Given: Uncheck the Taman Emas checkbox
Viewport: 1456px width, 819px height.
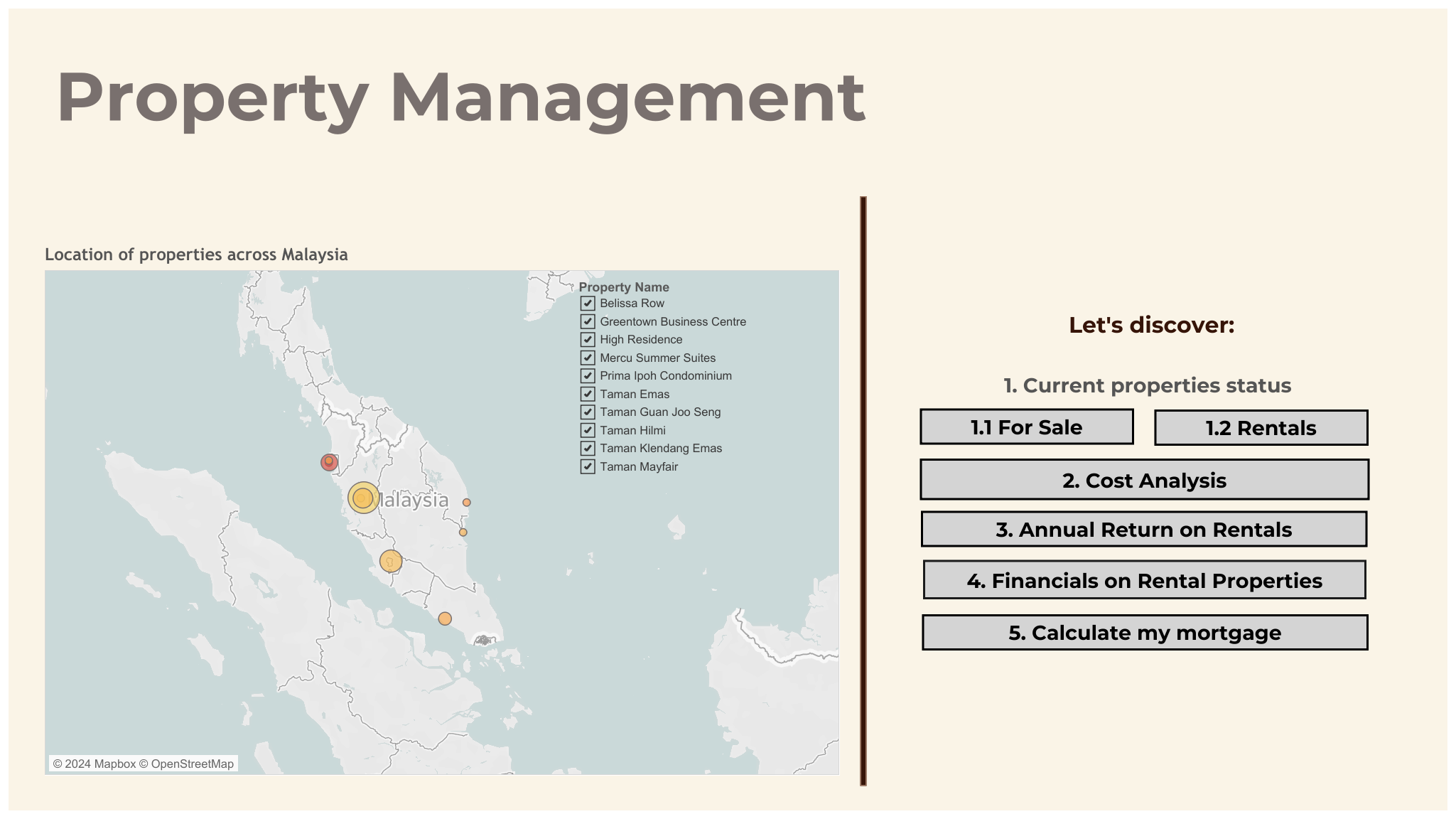Looking at the screenshot, I should coord(588,394).
